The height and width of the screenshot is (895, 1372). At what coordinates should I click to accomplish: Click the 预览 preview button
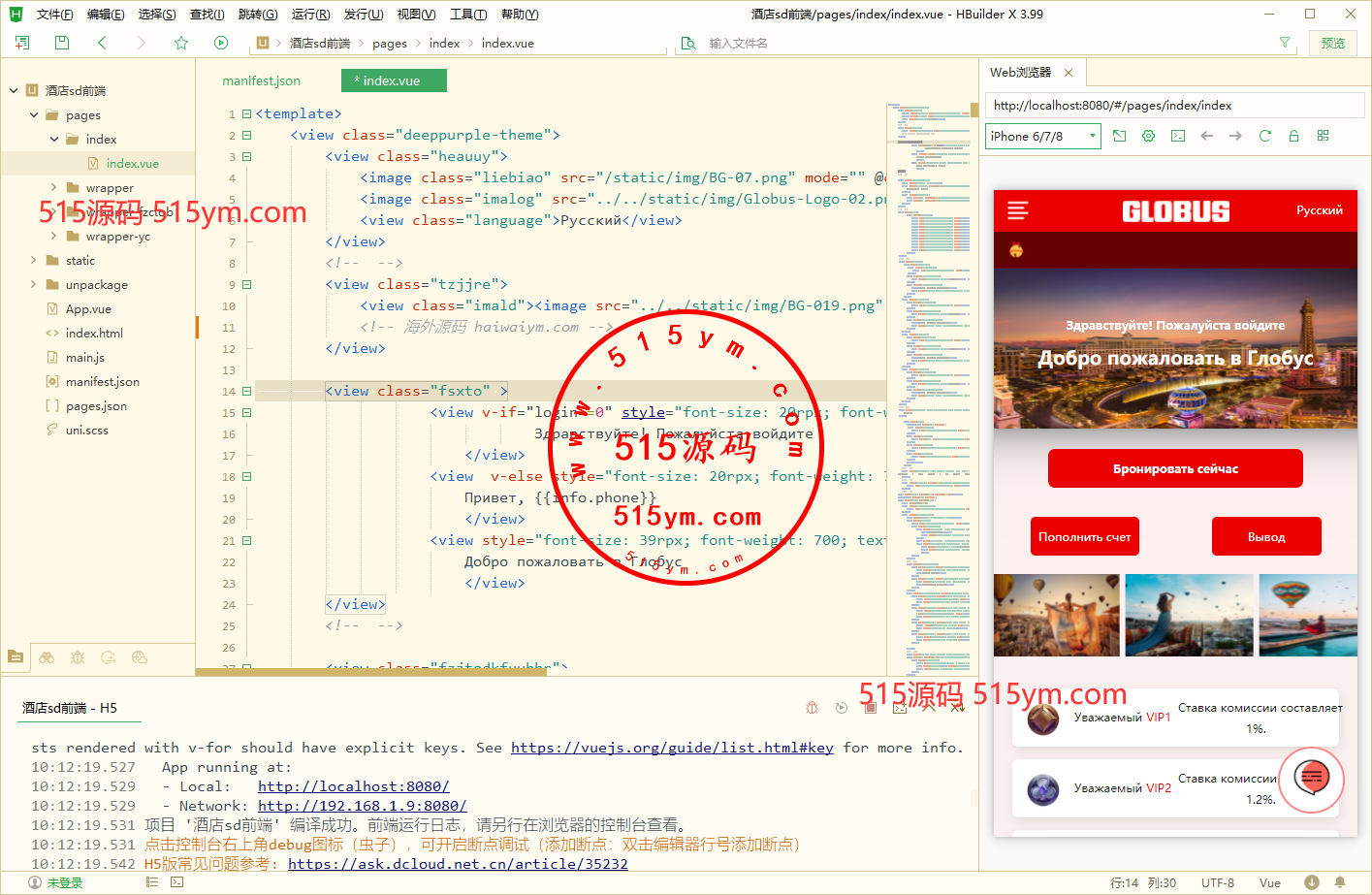pyautogui.click(x=1333, y=43)
